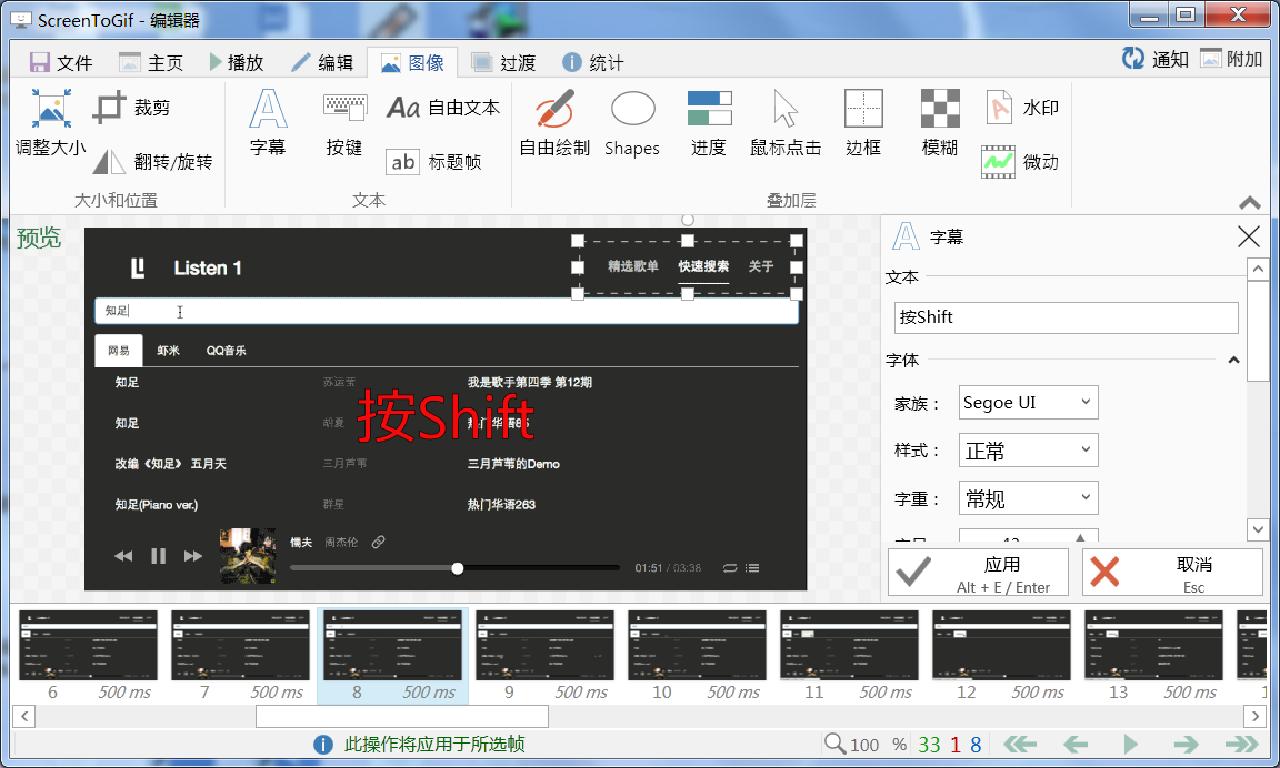Add a border (边框) overlay
Screen dimensions: 1280x768
click(862, 122)
